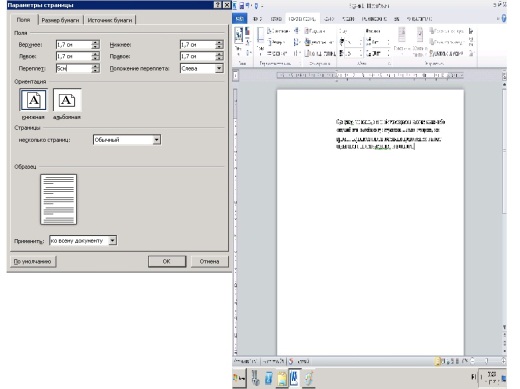
Task: Open the Size (Размер) ribbon menu
Action: click(x=277, y=42)
